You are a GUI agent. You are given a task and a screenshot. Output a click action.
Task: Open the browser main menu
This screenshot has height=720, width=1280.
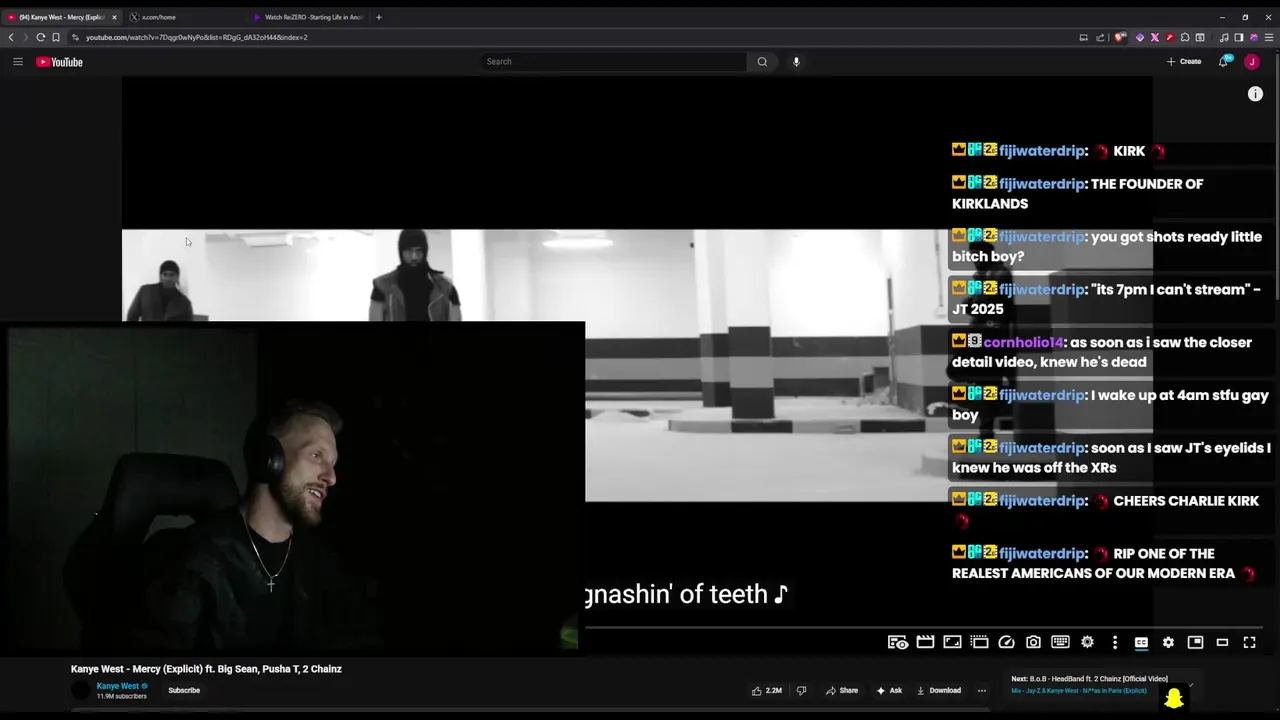coord(1269,37)
